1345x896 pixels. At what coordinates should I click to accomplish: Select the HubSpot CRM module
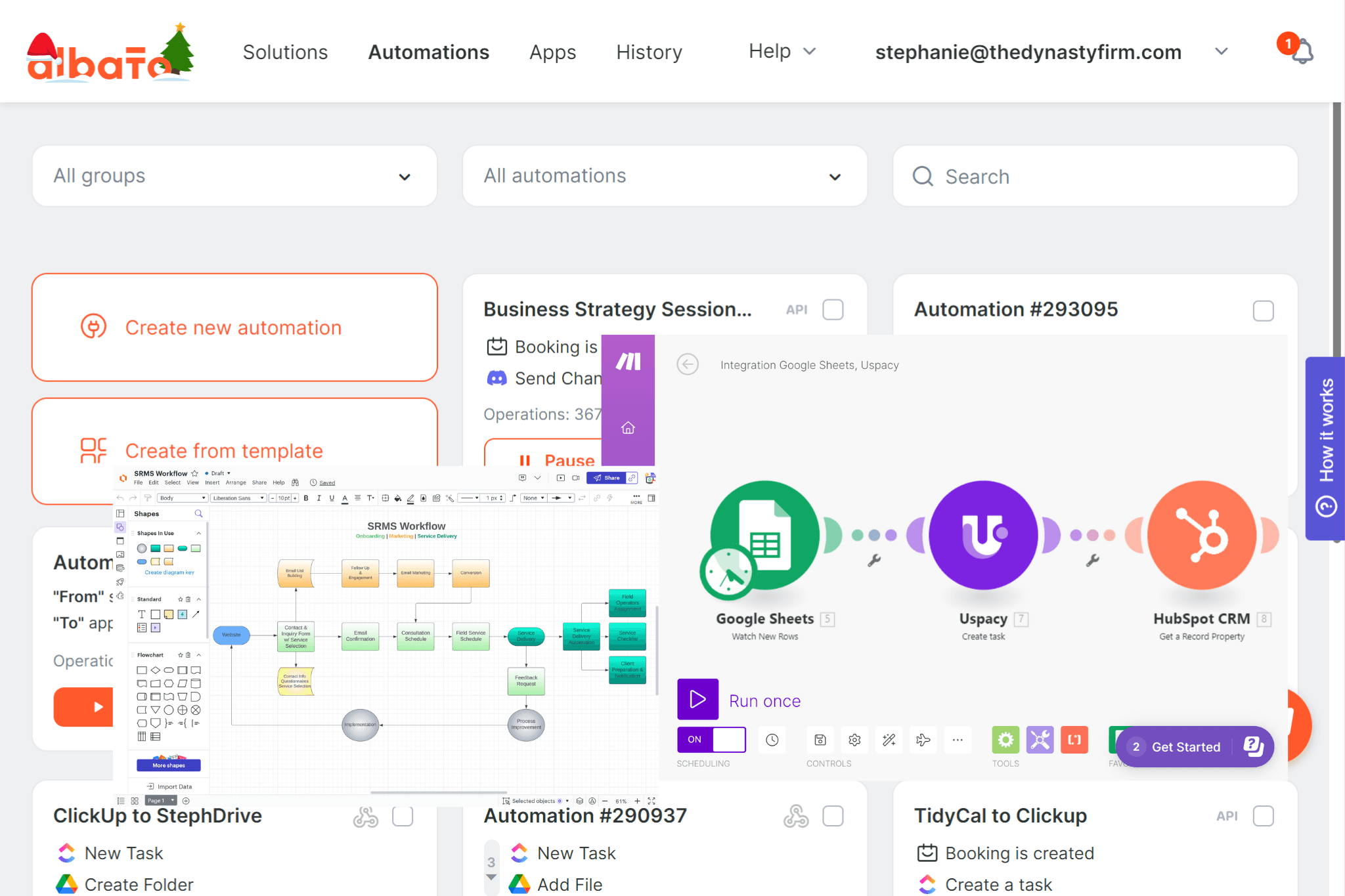point(1202,535)
